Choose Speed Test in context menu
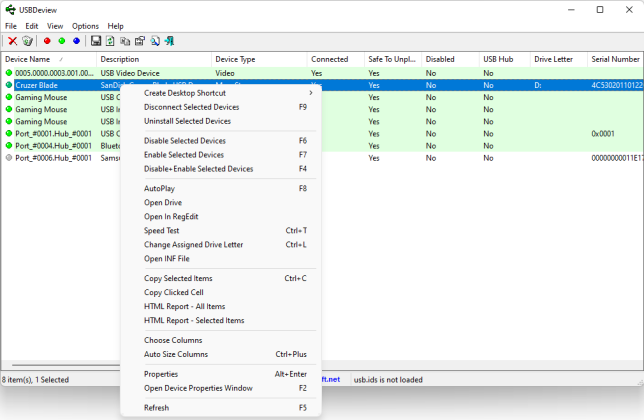The image size is (644, 420). pyautogui.click(x=162, y=230)
